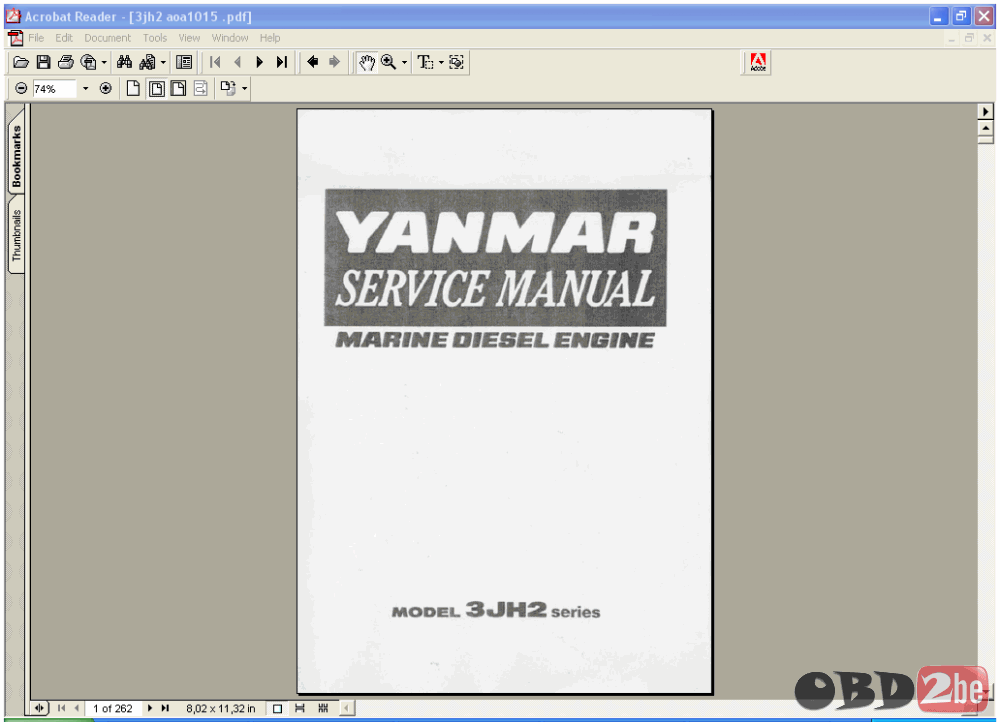Screen dimensions: 1000x722
Task: Open the Document menu
Action: [107, 38]
